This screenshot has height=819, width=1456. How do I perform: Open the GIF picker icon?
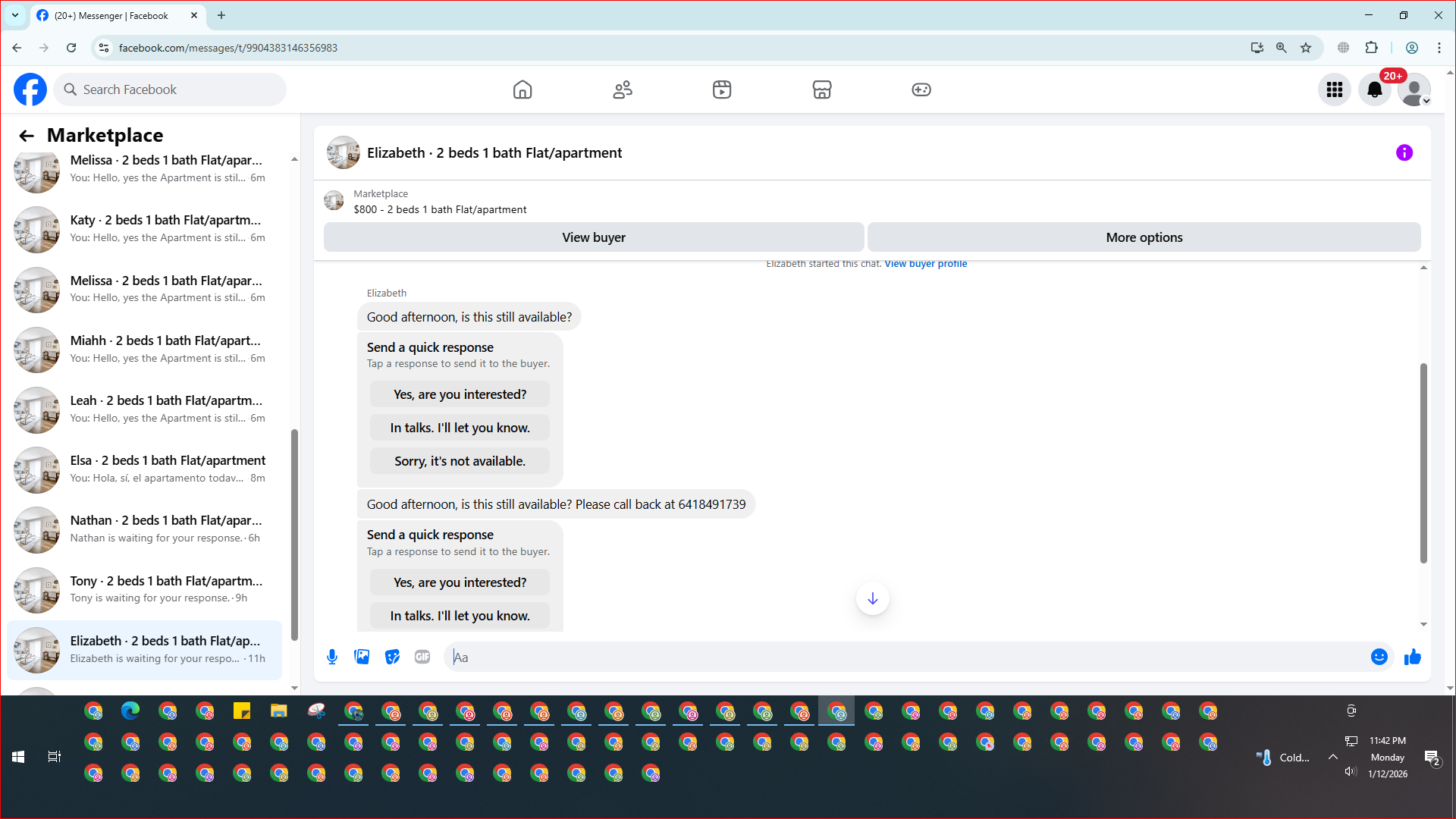coord(422,657)
